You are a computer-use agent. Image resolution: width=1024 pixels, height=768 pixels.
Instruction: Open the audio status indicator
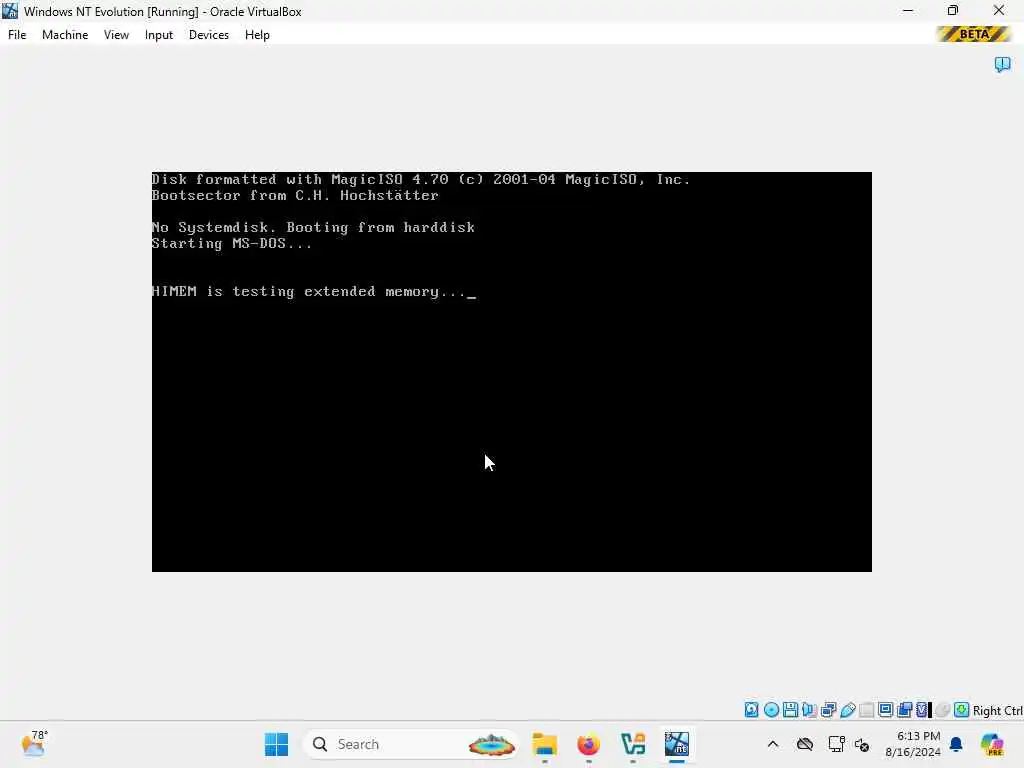(x=810, y=709)
